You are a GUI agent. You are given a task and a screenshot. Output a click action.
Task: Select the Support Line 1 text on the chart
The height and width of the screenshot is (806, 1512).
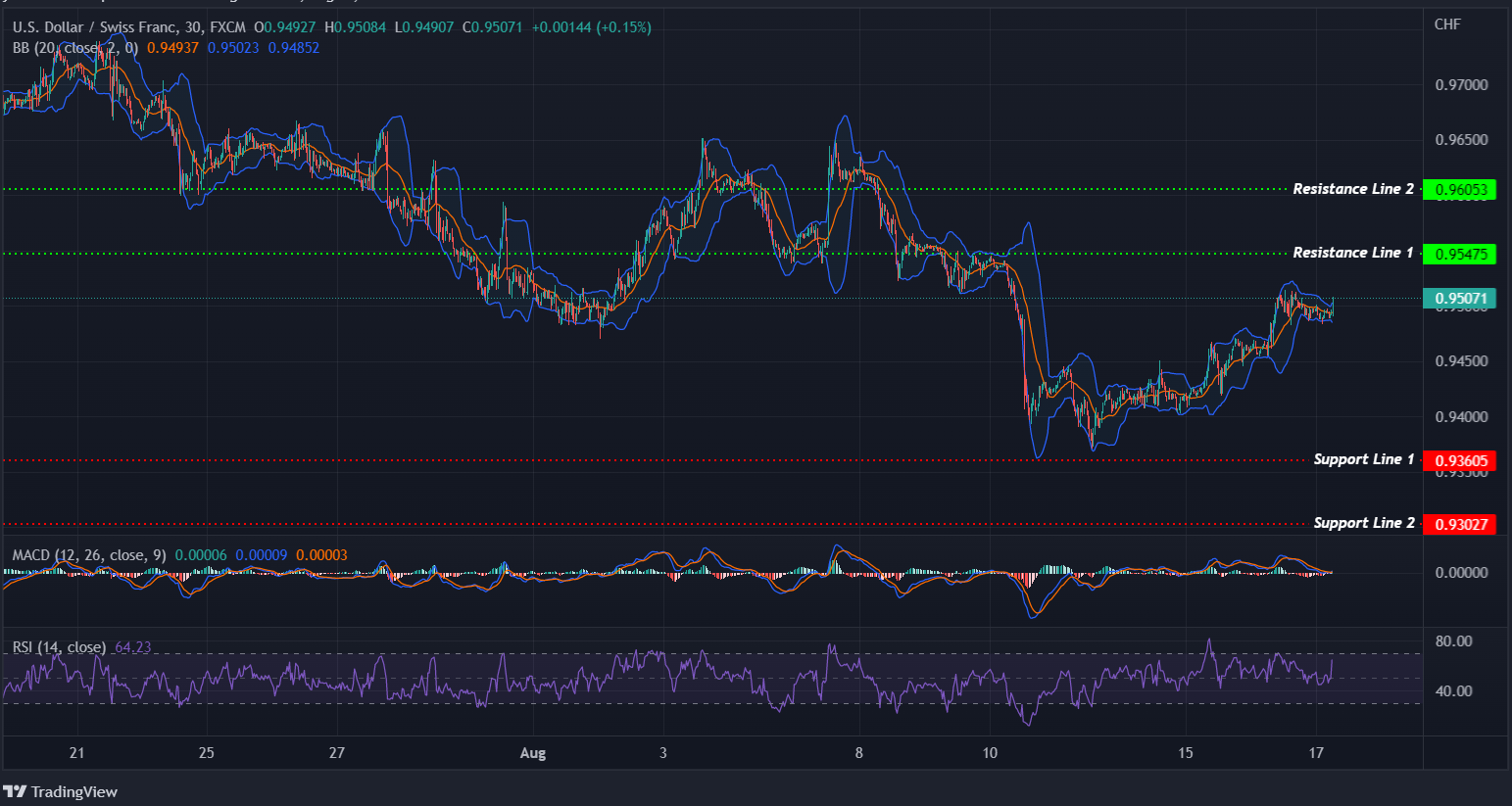tap(1363, 458)
